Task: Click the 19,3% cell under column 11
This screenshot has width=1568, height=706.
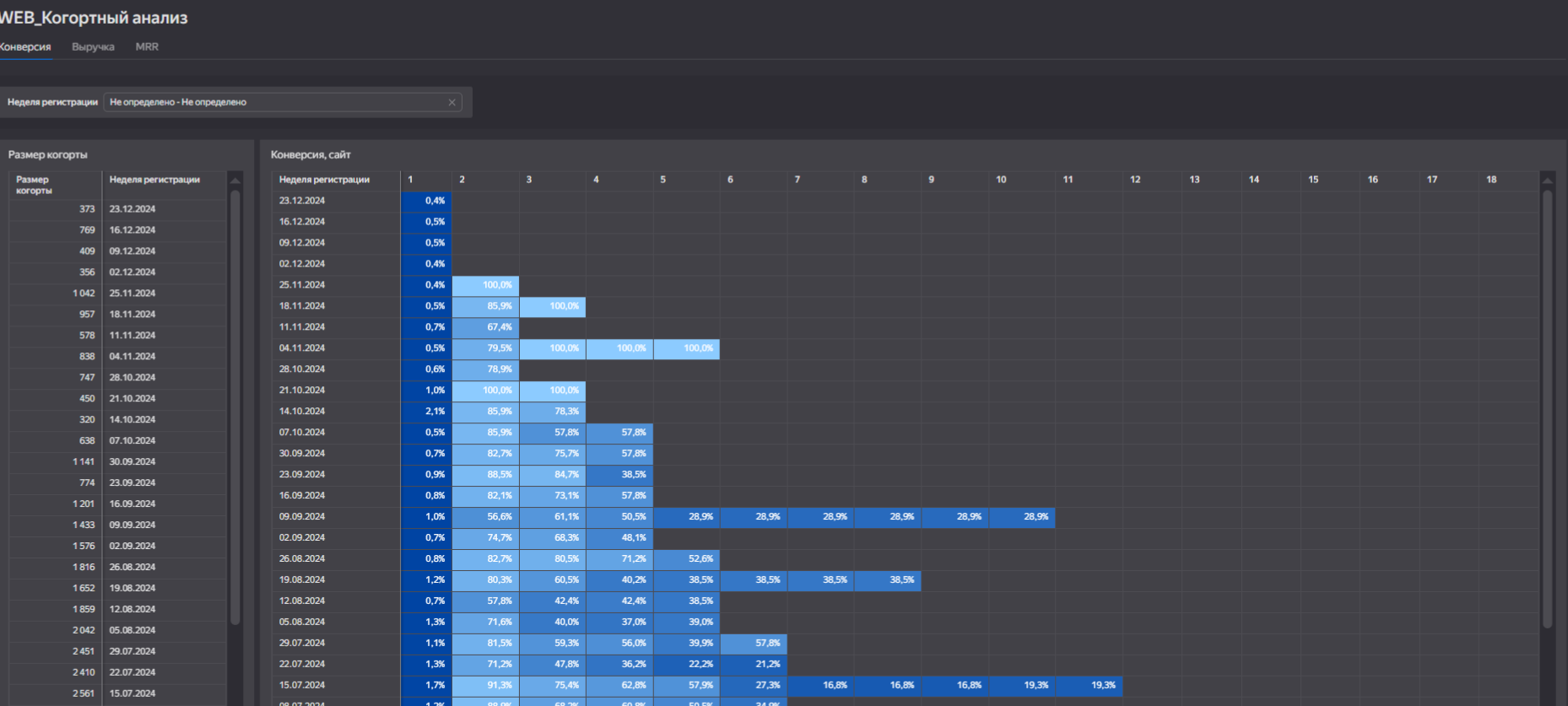Action: click(x=1089, y=686)
